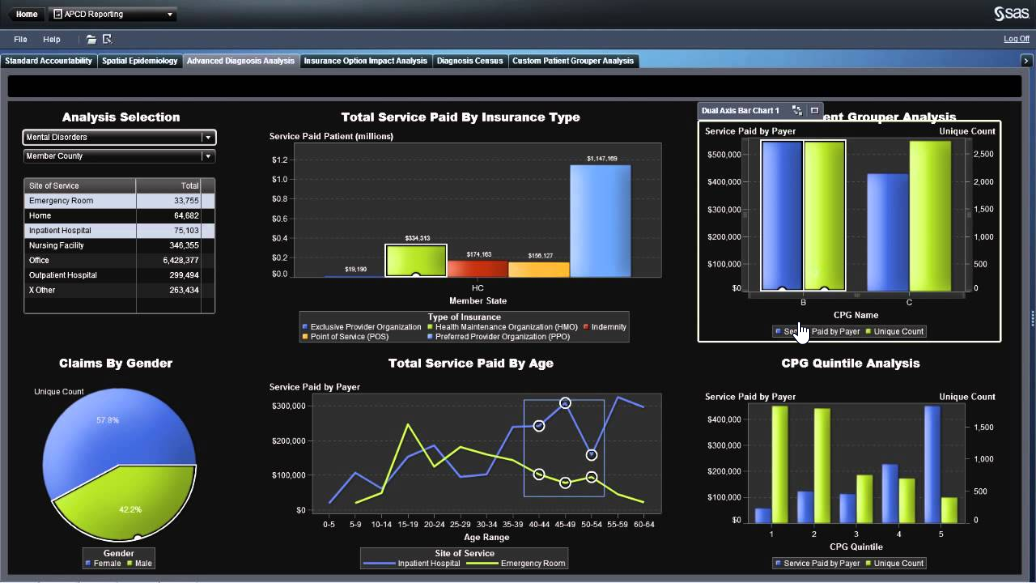Viewport: 1036px width, 583px height.
Task: Go to the Diagnosis Census tab
Action: click(470, 61)
